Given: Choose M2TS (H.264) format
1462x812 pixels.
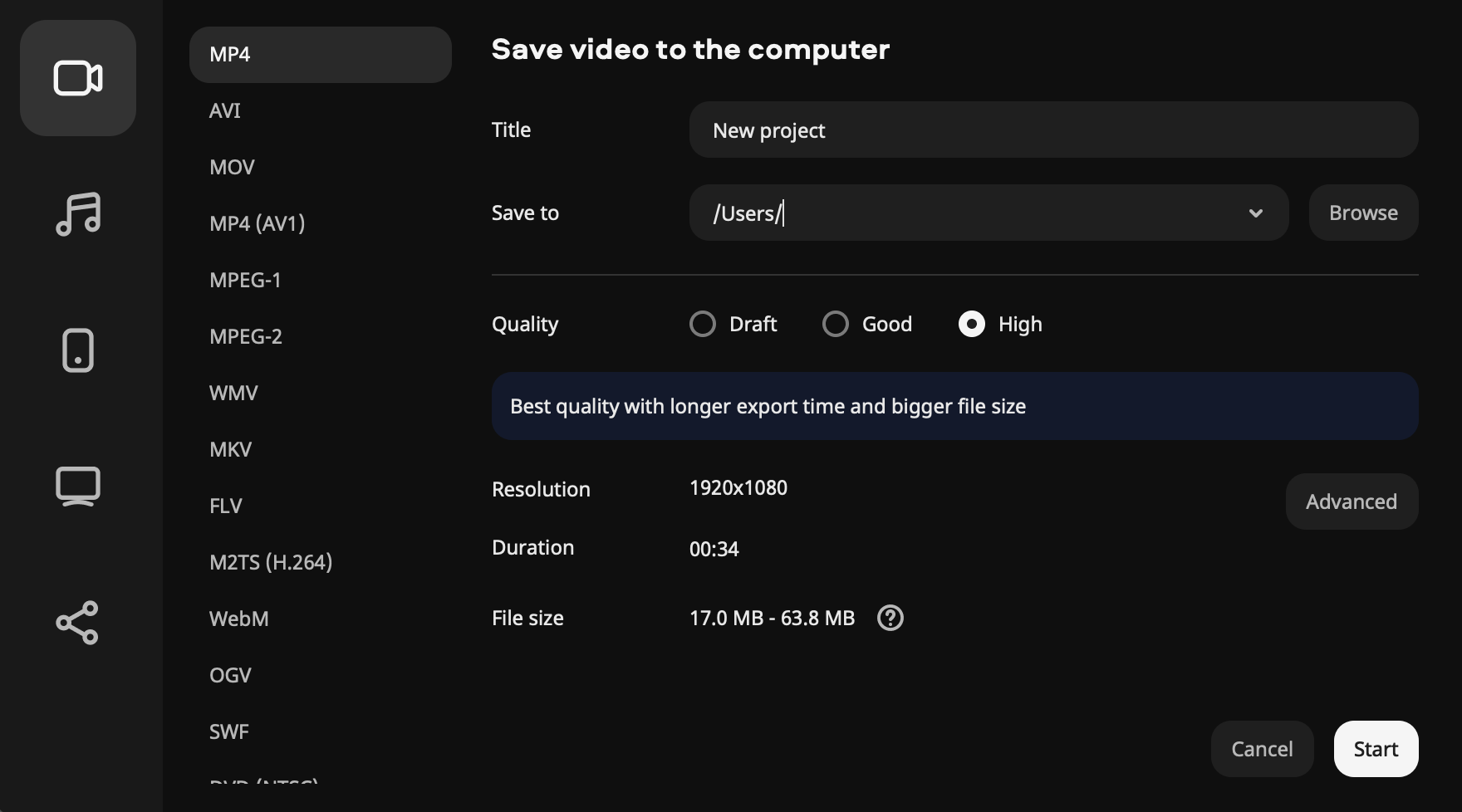Looking at the screenshot, I should 321,563.
